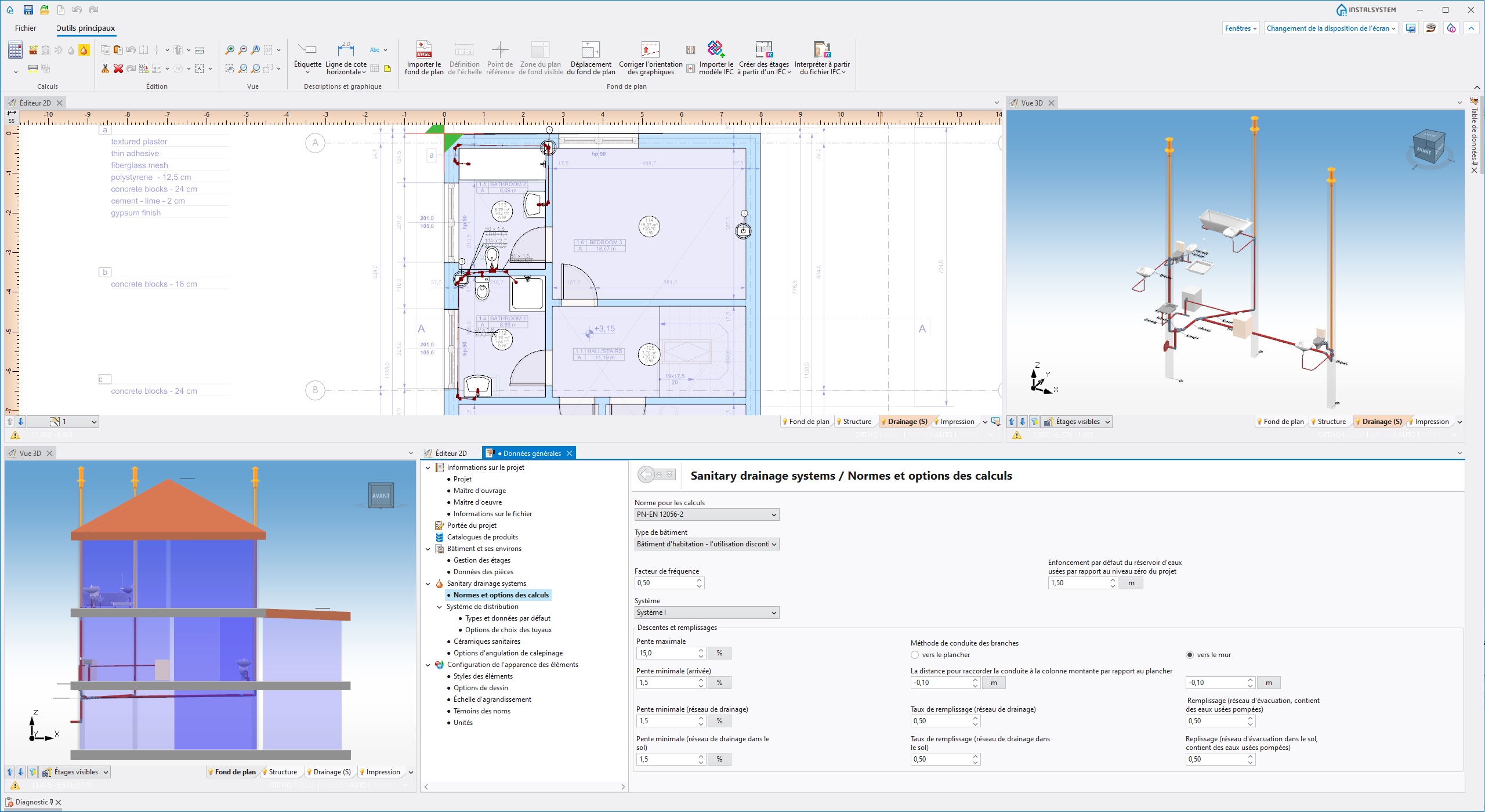Click the zoom in magnifier icon

coord(230,50)
